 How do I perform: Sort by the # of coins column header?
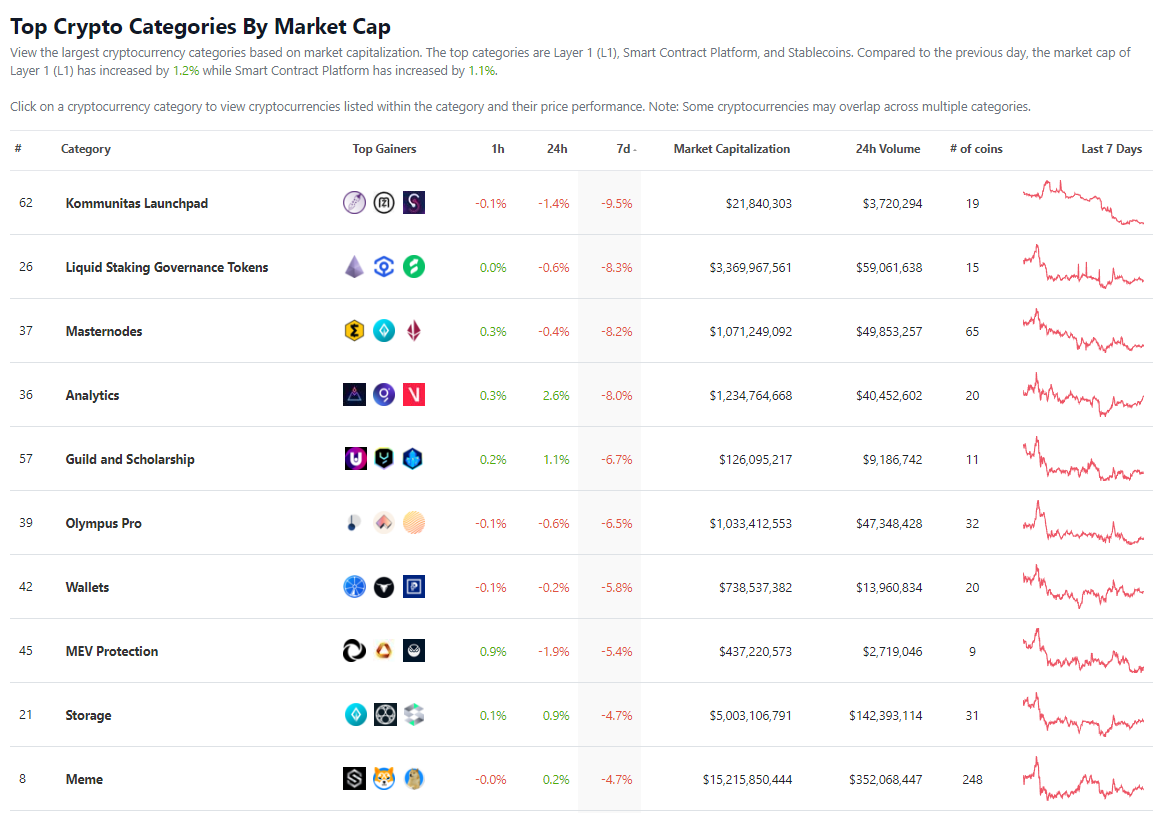point(975,149)
